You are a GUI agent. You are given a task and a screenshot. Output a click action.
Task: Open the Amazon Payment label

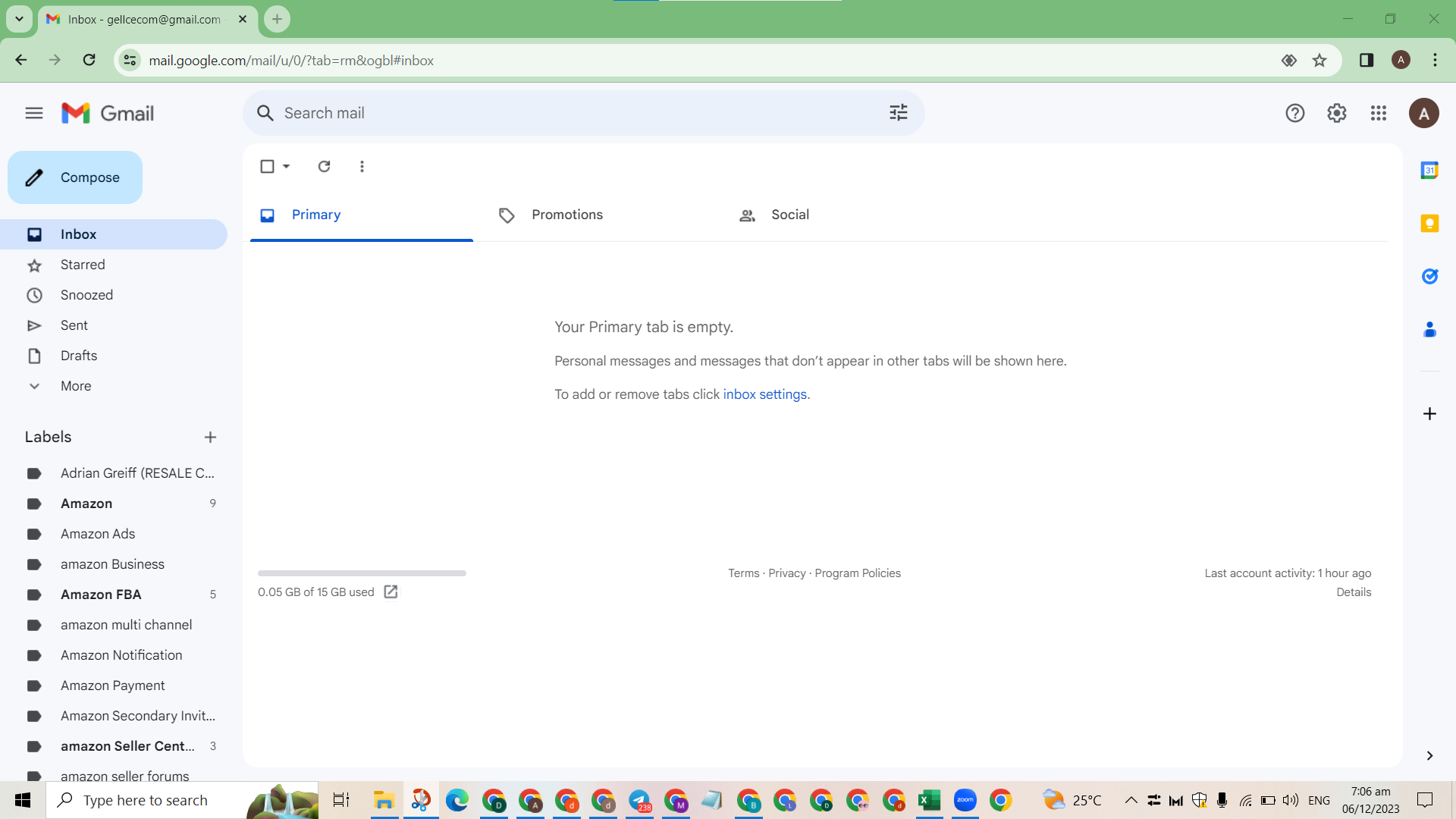pyautogui.click(x=114, y=686)
